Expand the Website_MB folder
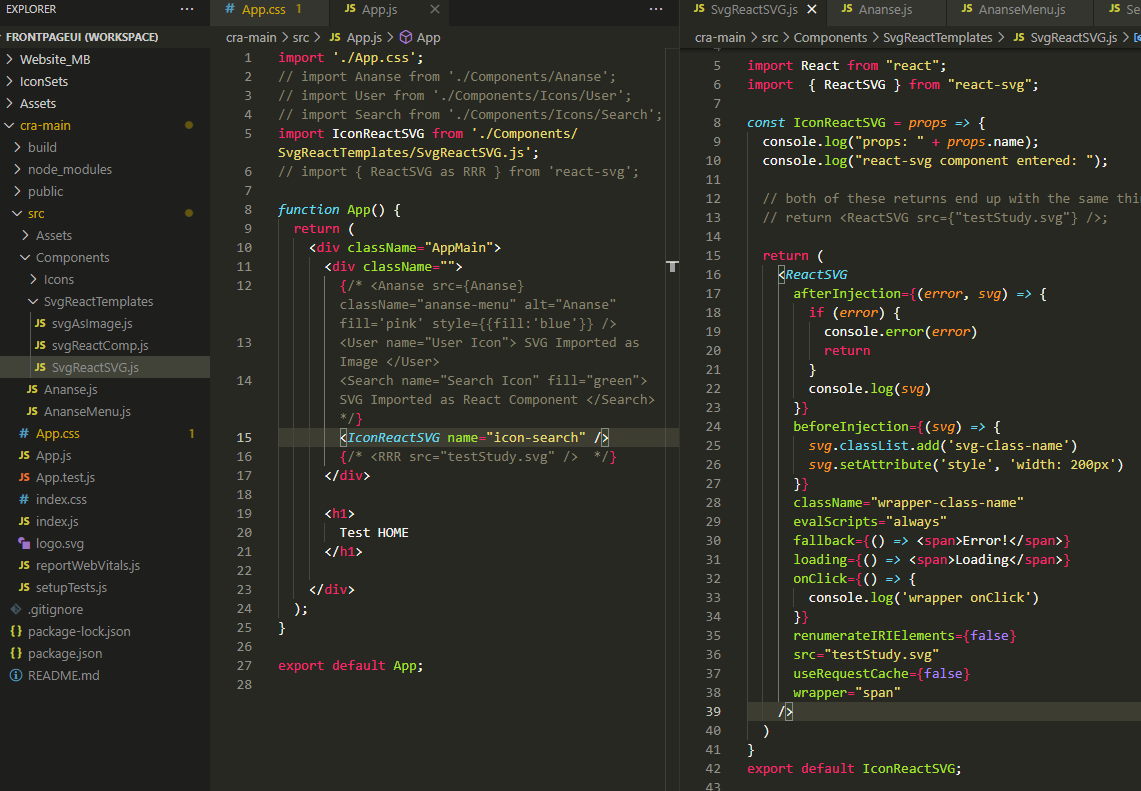The width and height of the screenshot is (1141, 791). (105, 60)
